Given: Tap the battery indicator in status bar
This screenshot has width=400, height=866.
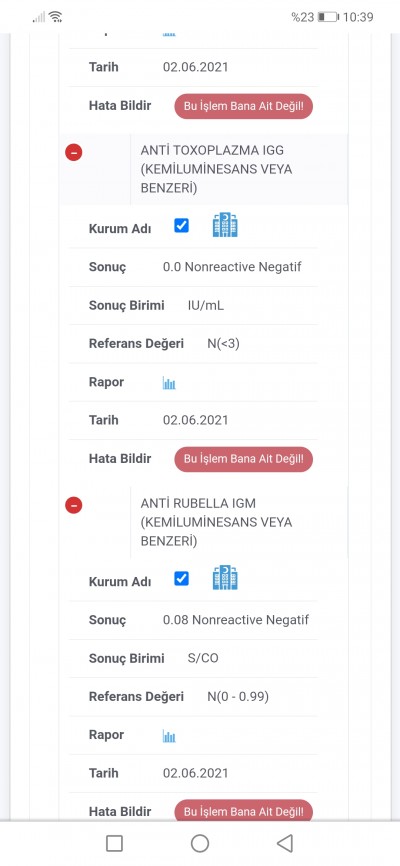Looking at the screenshot, I should click(328, 17).
